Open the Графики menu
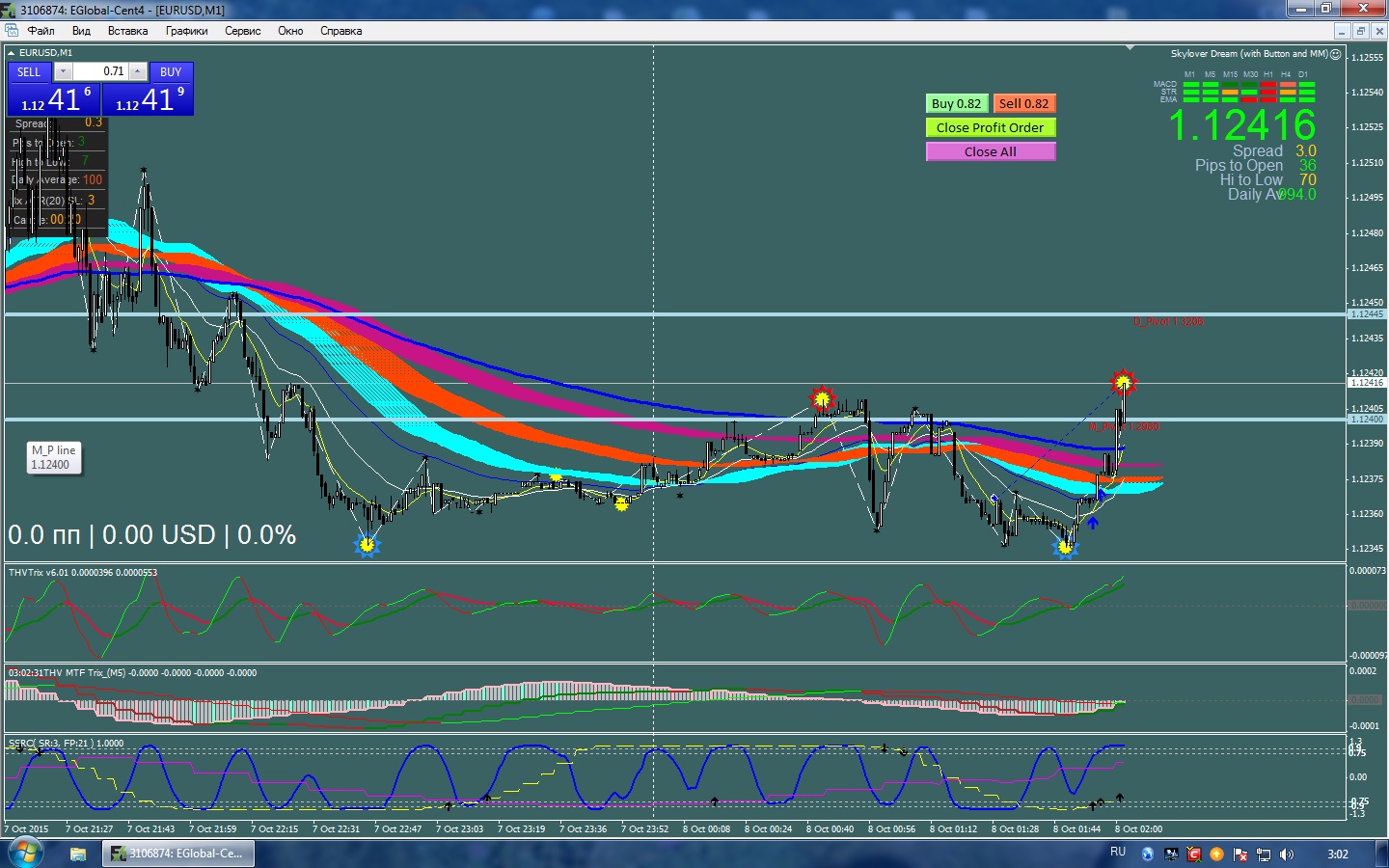Viewport: 1389px width, 868px height. (186, 31)
